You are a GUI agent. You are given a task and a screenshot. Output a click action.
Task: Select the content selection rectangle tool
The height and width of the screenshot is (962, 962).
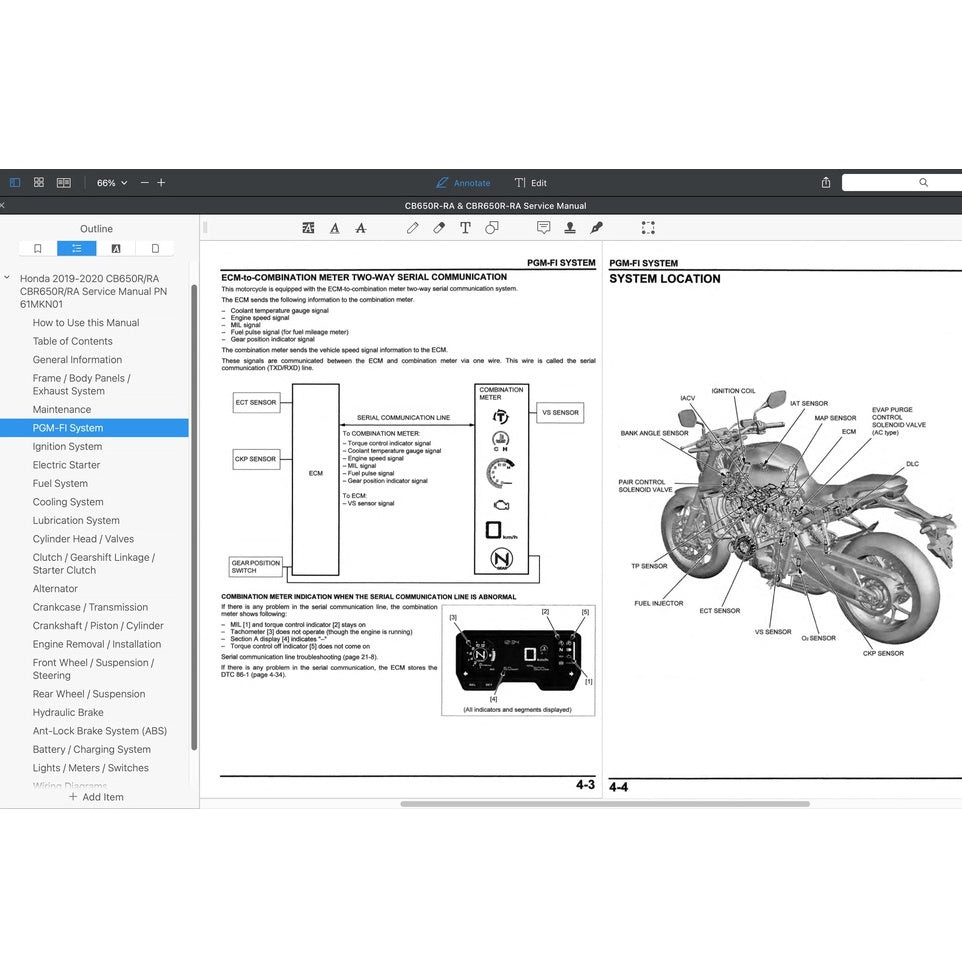648,228
